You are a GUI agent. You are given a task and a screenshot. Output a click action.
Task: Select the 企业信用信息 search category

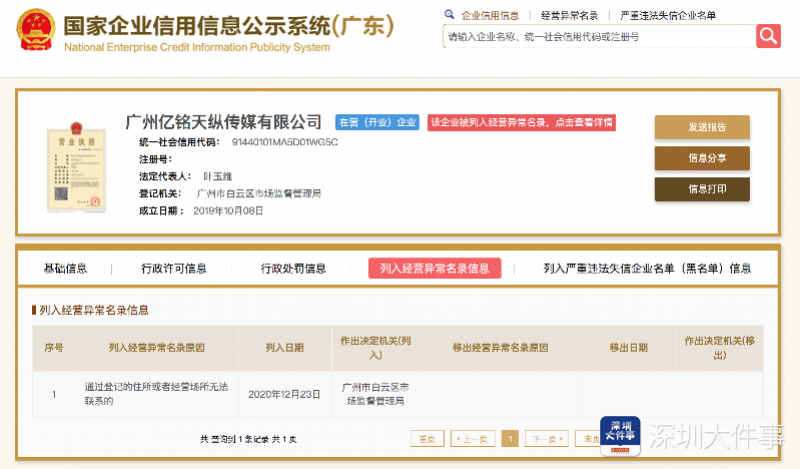pyautogui.click(x=490, y=15)
